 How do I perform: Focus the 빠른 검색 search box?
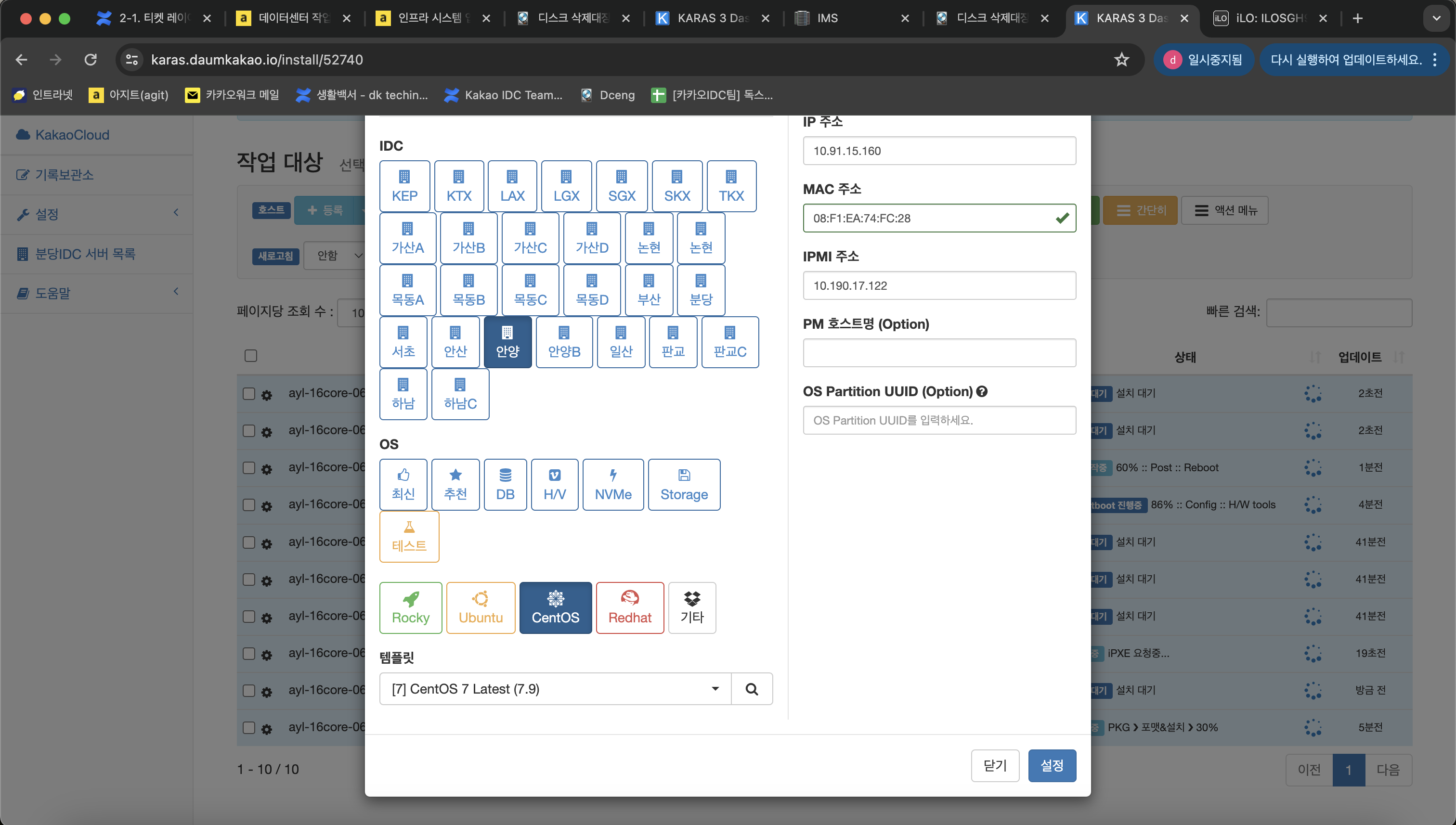[1339, 313]
